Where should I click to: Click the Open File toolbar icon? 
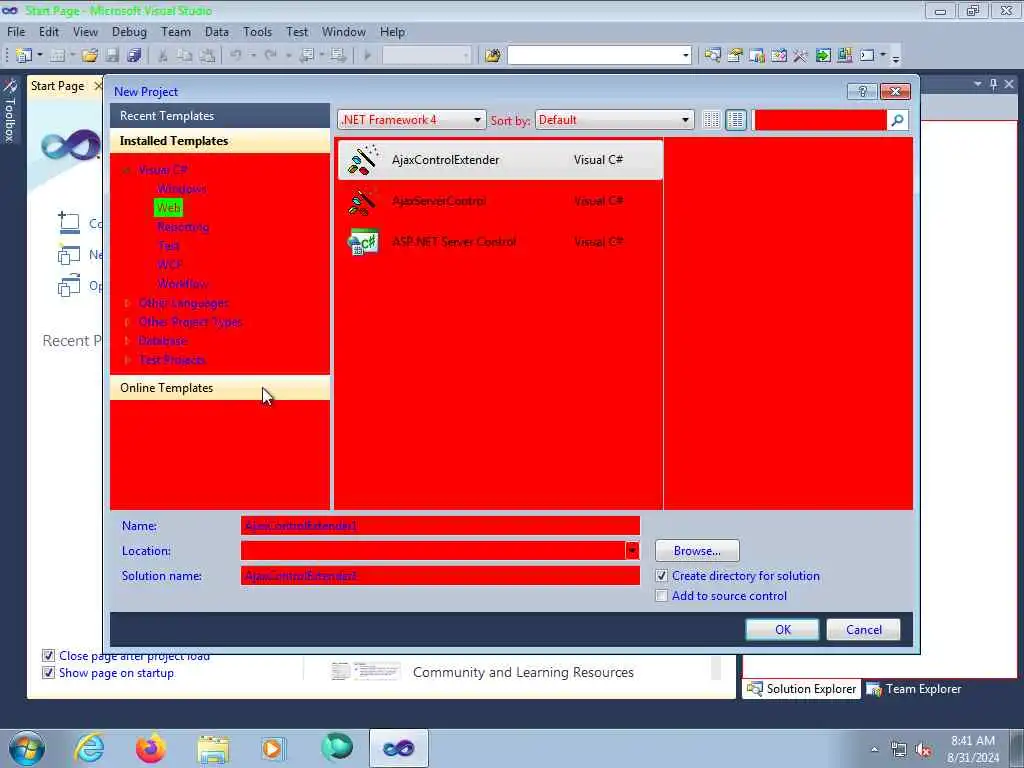90,56
